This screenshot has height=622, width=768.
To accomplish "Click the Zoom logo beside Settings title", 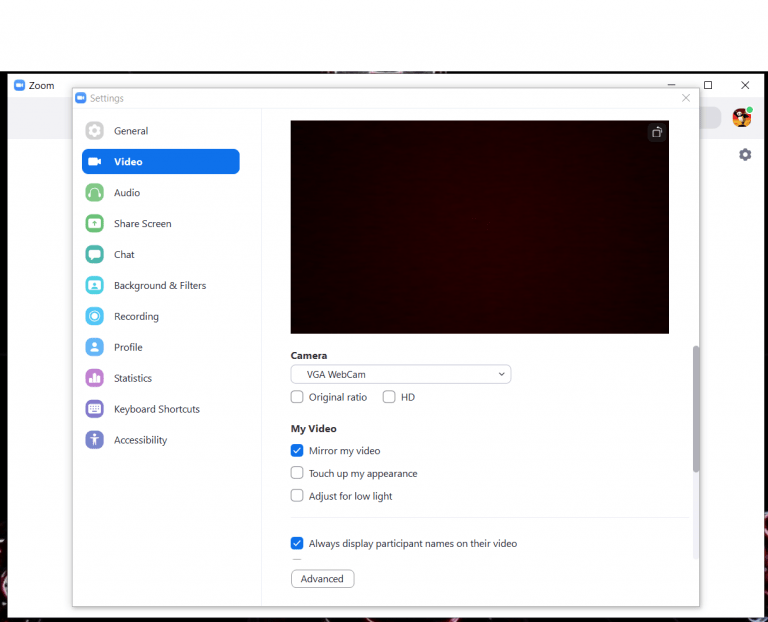I will pyautogui.click(x=81, y=98).
